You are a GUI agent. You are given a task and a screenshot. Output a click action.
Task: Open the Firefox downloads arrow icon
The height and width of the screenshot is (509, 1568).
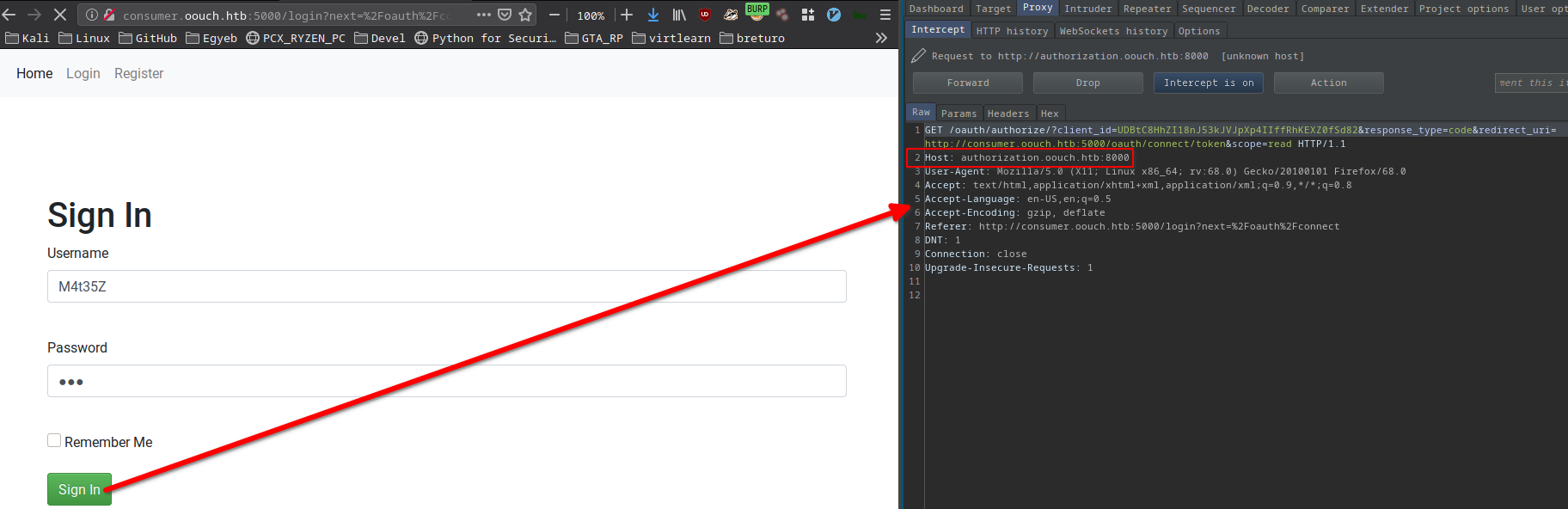click(x=652, y=15)
